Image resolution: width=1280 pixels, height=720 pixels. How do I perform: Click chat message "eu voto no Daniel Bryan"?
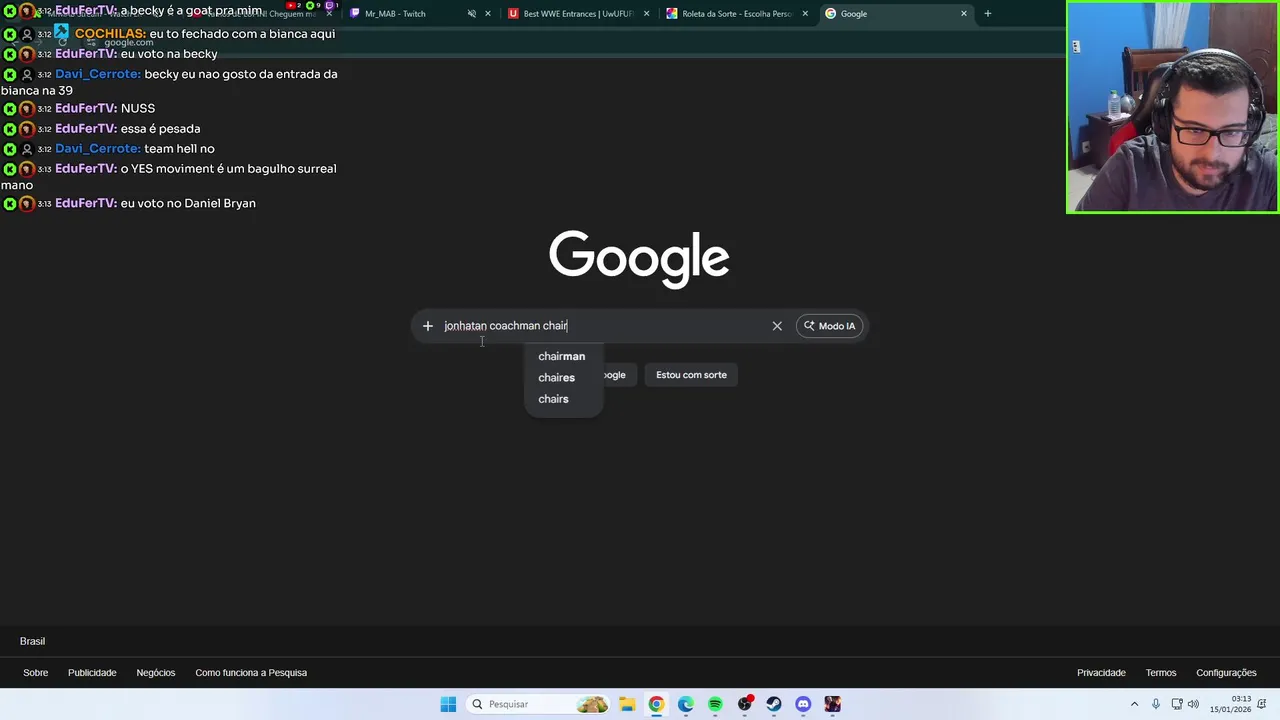[x=188, y=203]
